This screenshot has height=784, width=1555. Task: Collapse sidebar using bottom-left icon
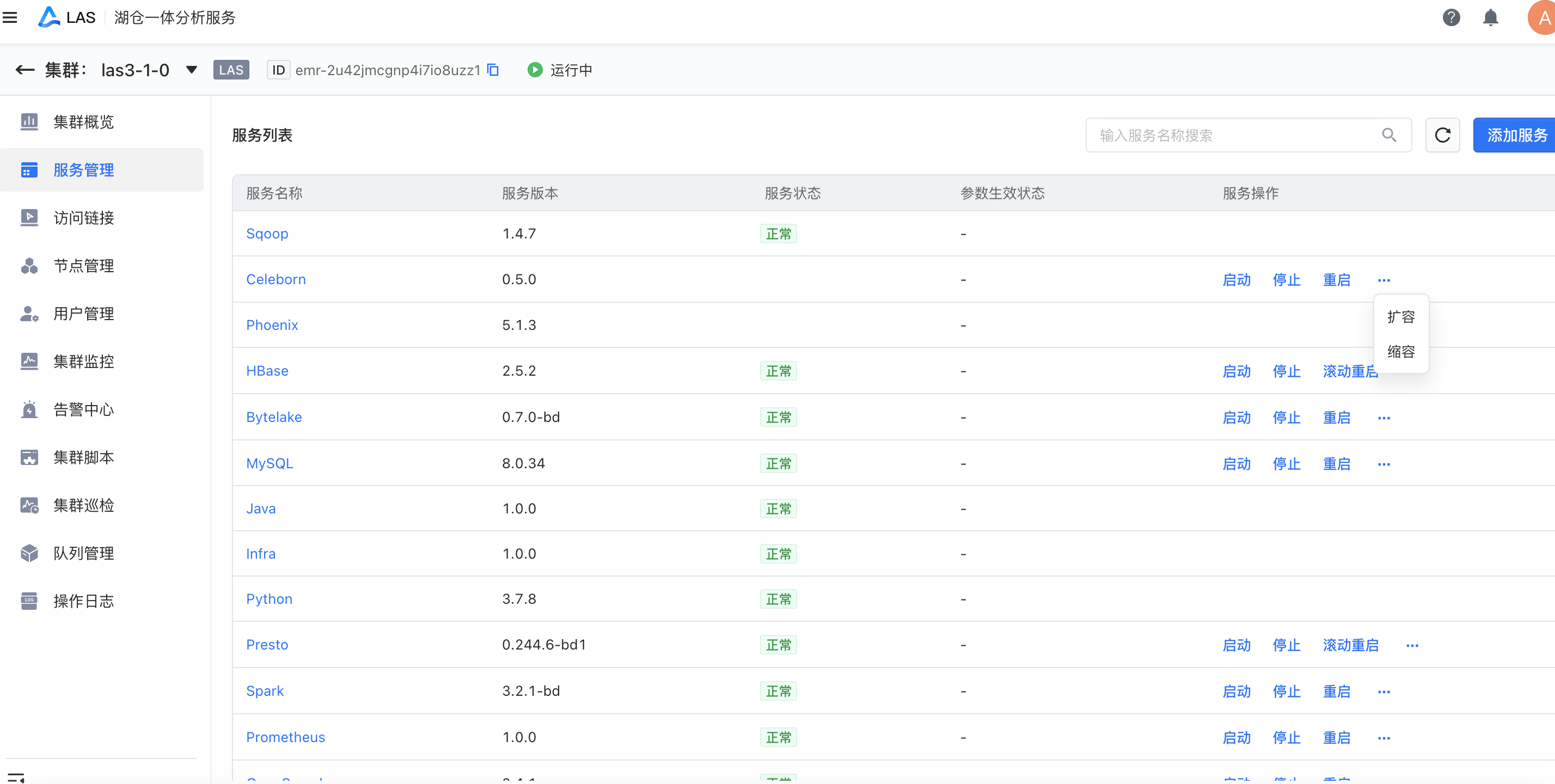point(16,777)
